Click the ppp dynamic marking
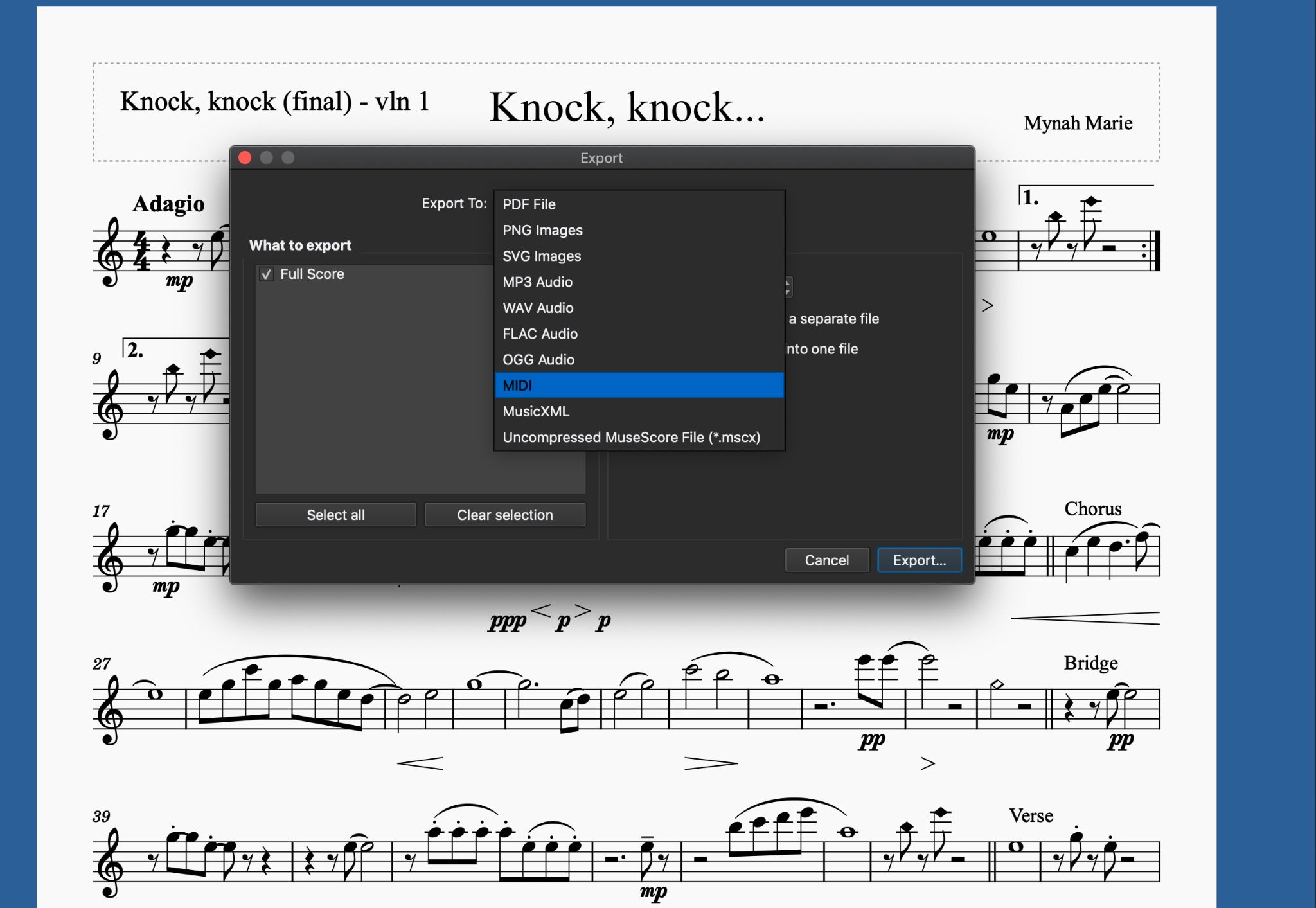Viewport: 1316px width, 908px height. coord(507,621)
